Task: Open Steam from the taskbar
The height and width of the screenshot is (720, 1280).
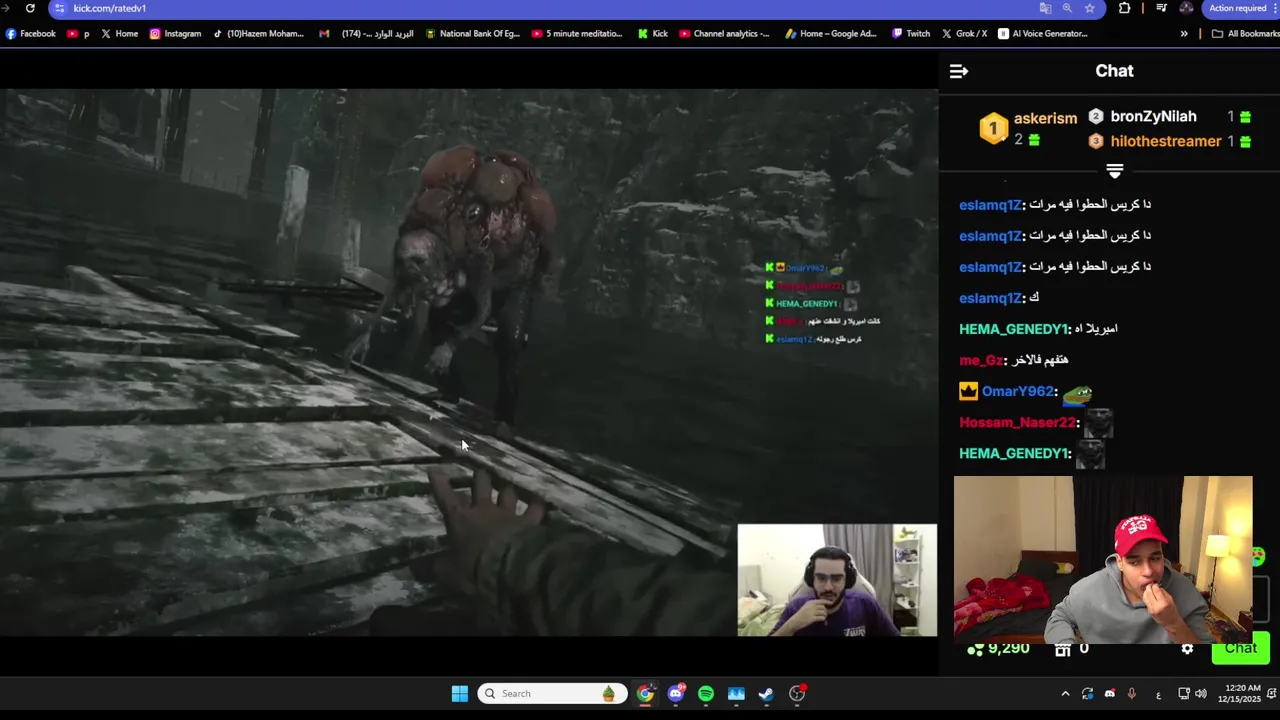Action: pyautogui.click(x=766, y=693)
